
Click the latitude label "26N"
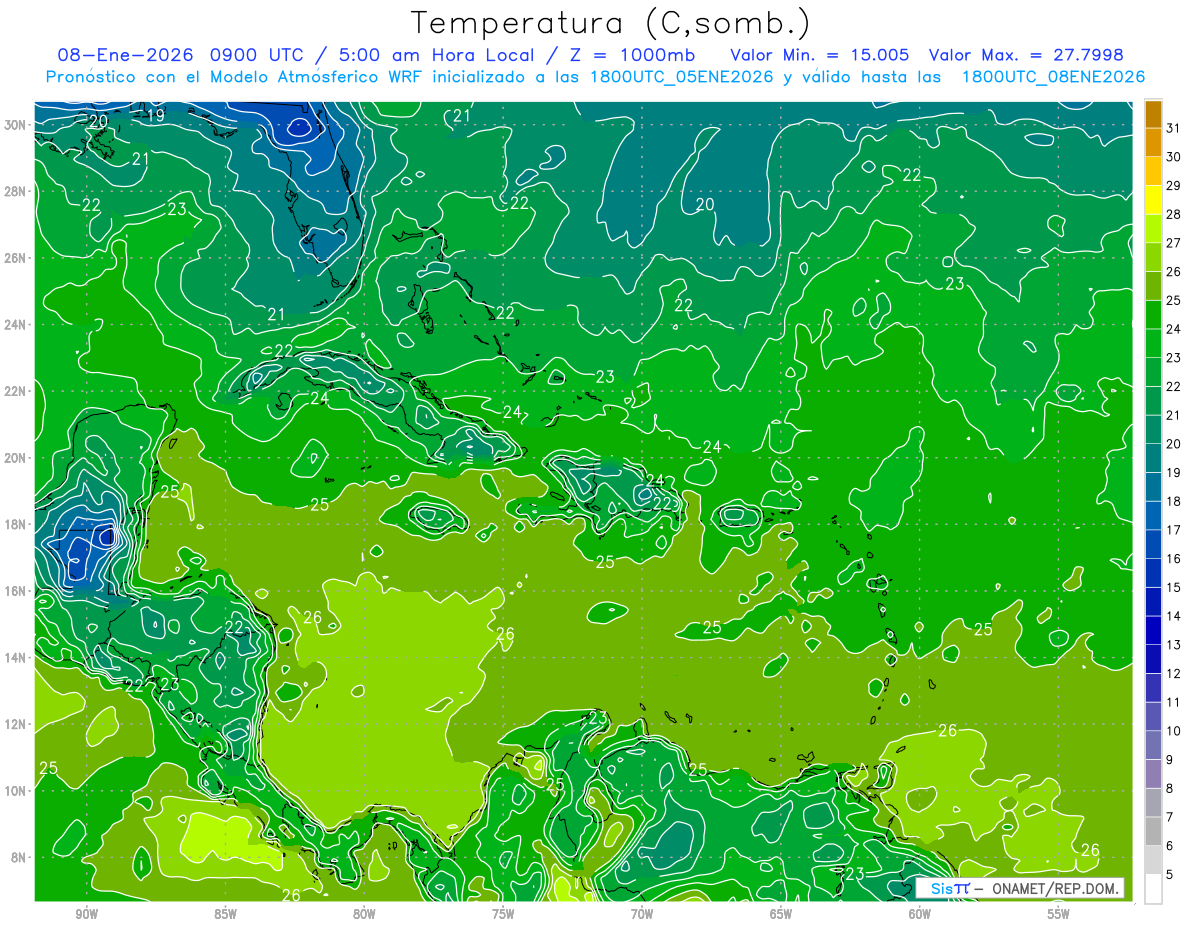click(15, 258)
